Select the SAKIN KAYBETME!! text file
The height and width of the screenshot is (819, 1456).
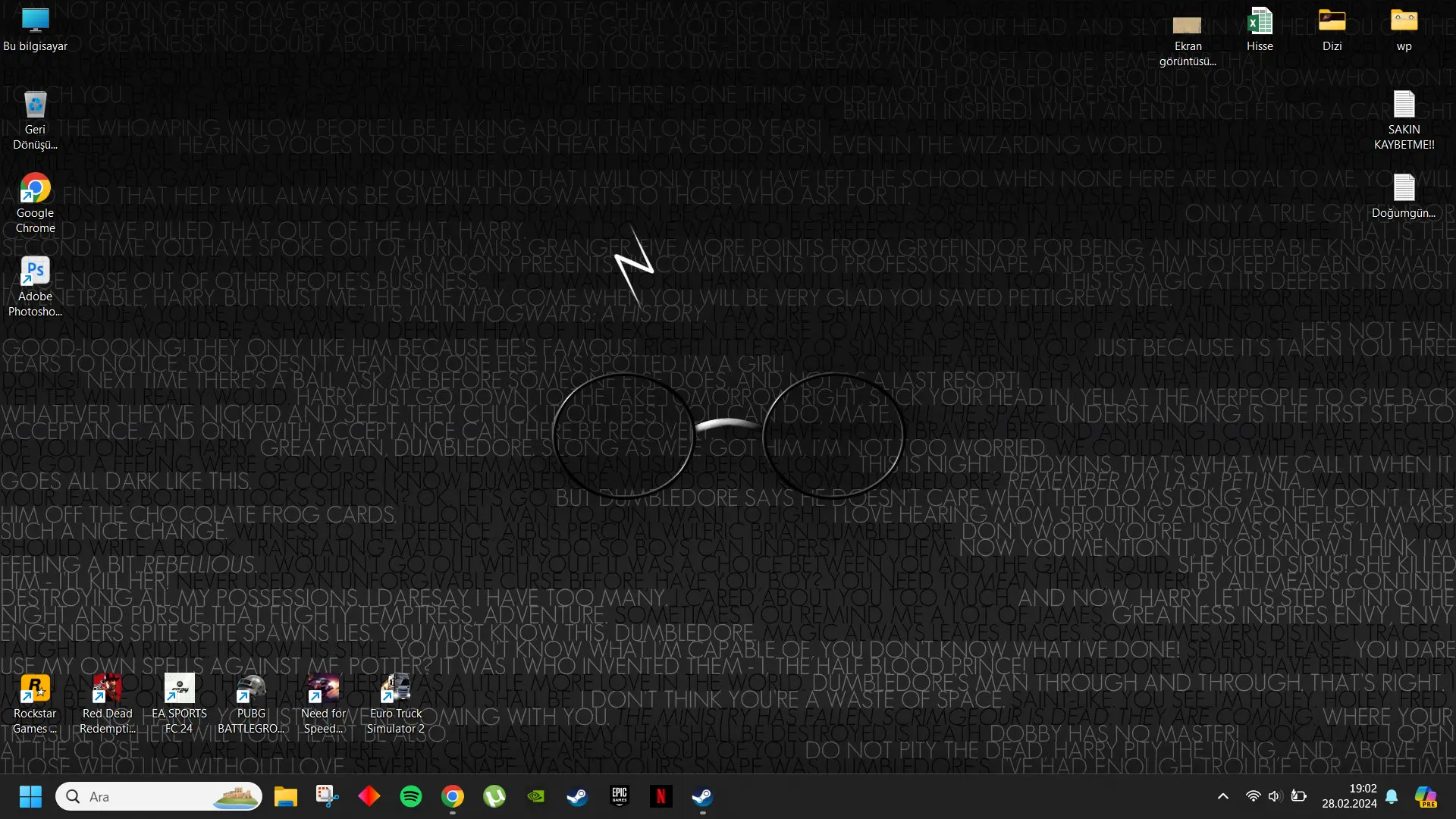click(x=1404, y=121)
